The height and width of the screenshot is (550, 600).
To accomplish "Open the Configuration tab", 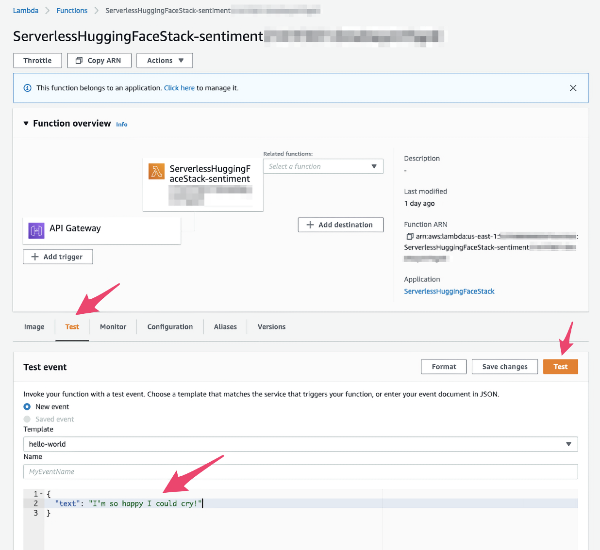I will tap(170, 326).
